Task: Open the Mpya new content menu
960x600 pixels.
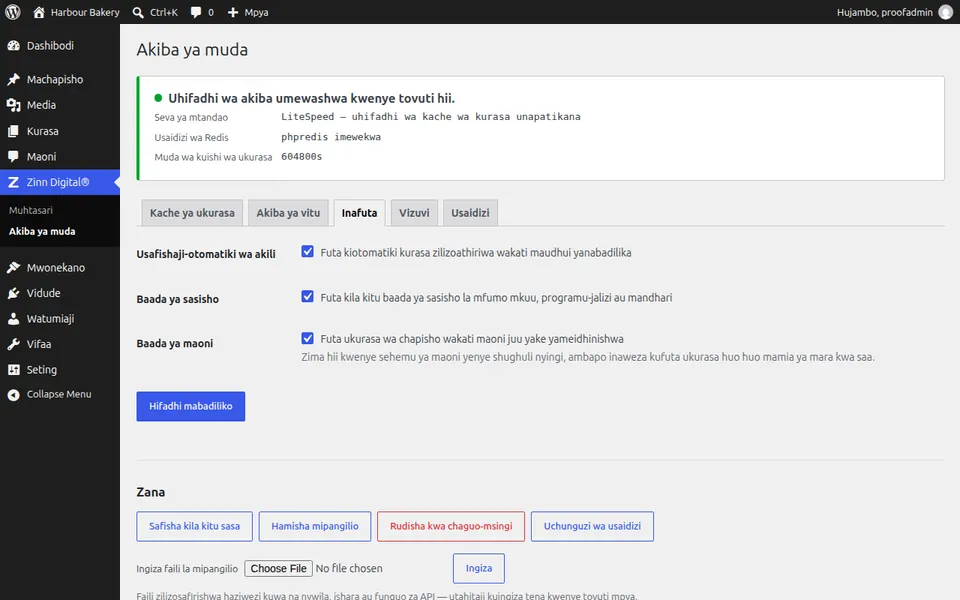Action: (x=256, y=12)
